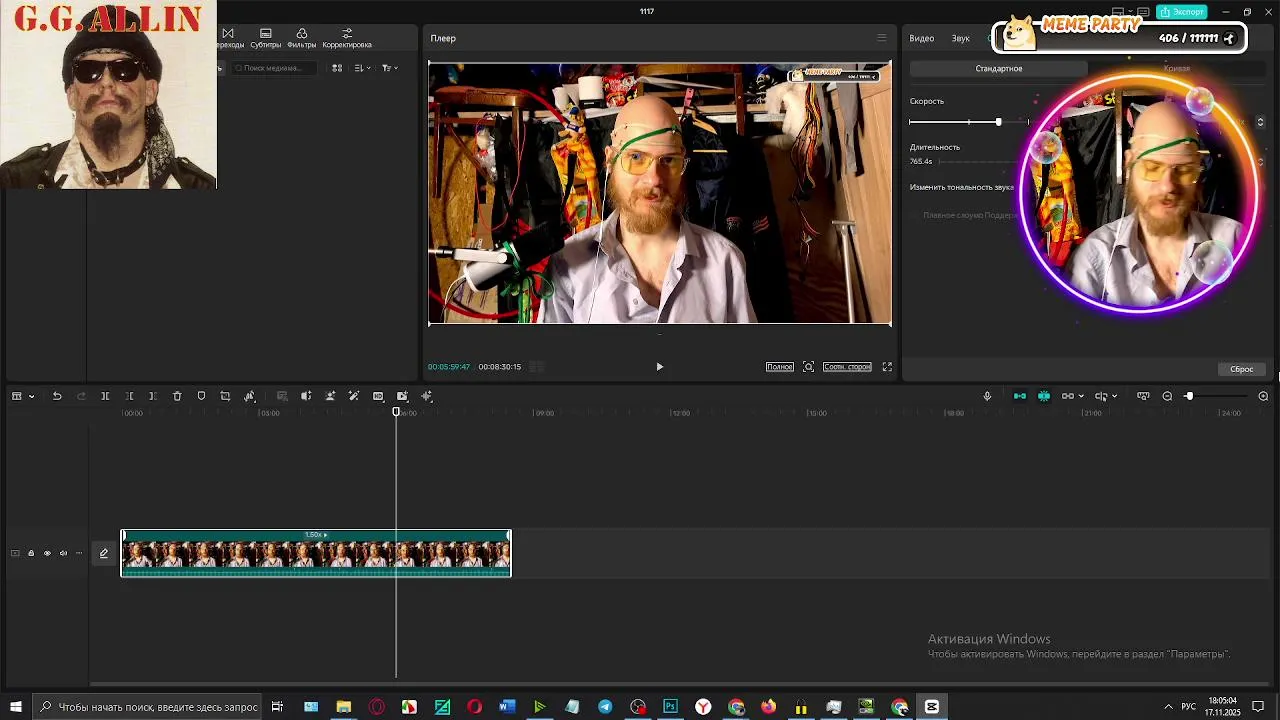Click the fullscreen preview icon in player
This screenshot has height=720, width=1280.
[887, 367]
